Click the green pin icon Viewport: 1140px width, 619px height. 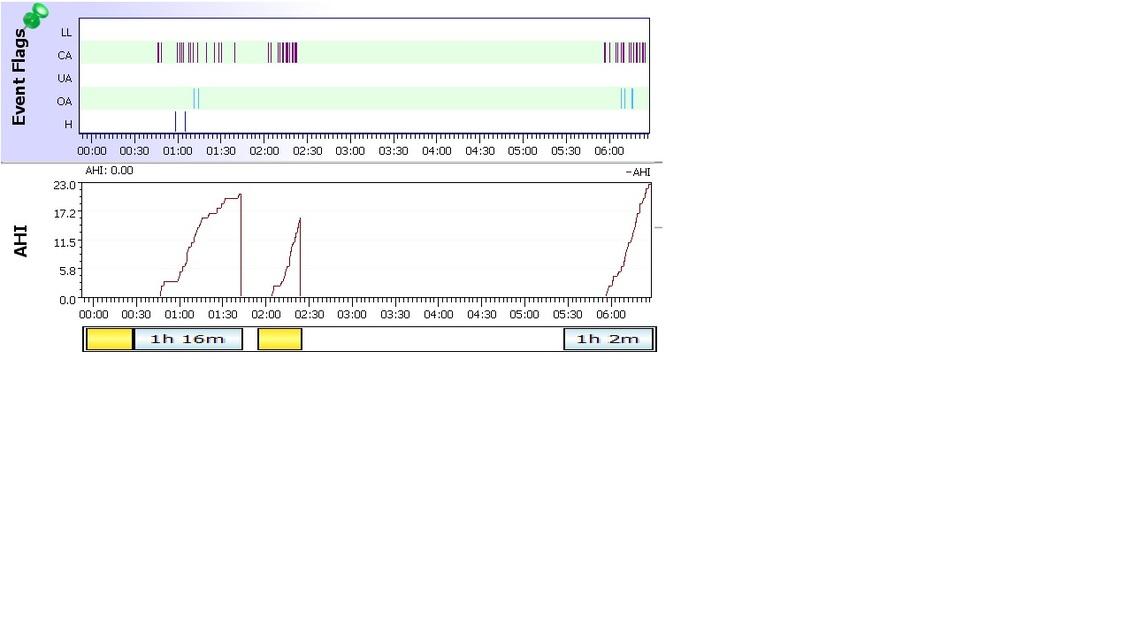(35, 15)
